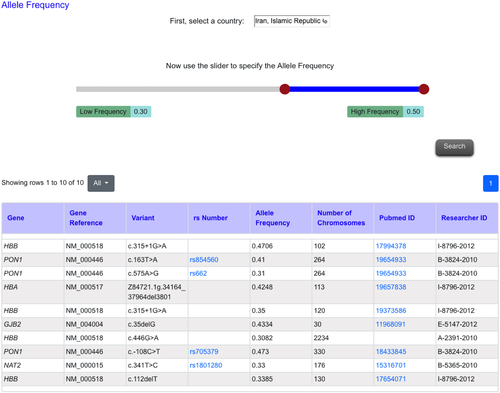This screenshot has height=393, width=500.
Task: Go to page 1 of results
Action: click(490, 183)
